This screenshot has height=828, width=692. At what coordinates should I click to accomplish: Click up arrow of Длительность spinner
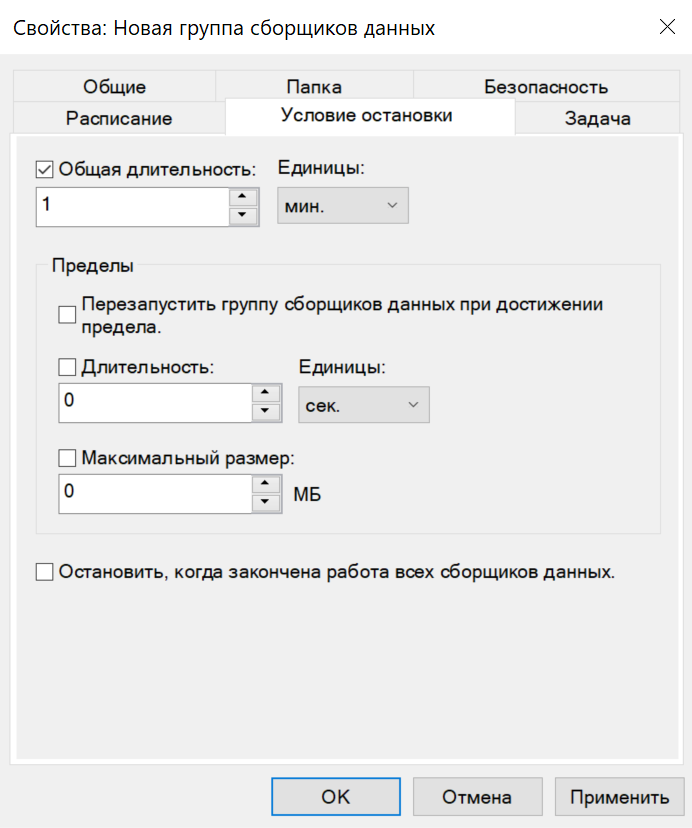(265, 393)
